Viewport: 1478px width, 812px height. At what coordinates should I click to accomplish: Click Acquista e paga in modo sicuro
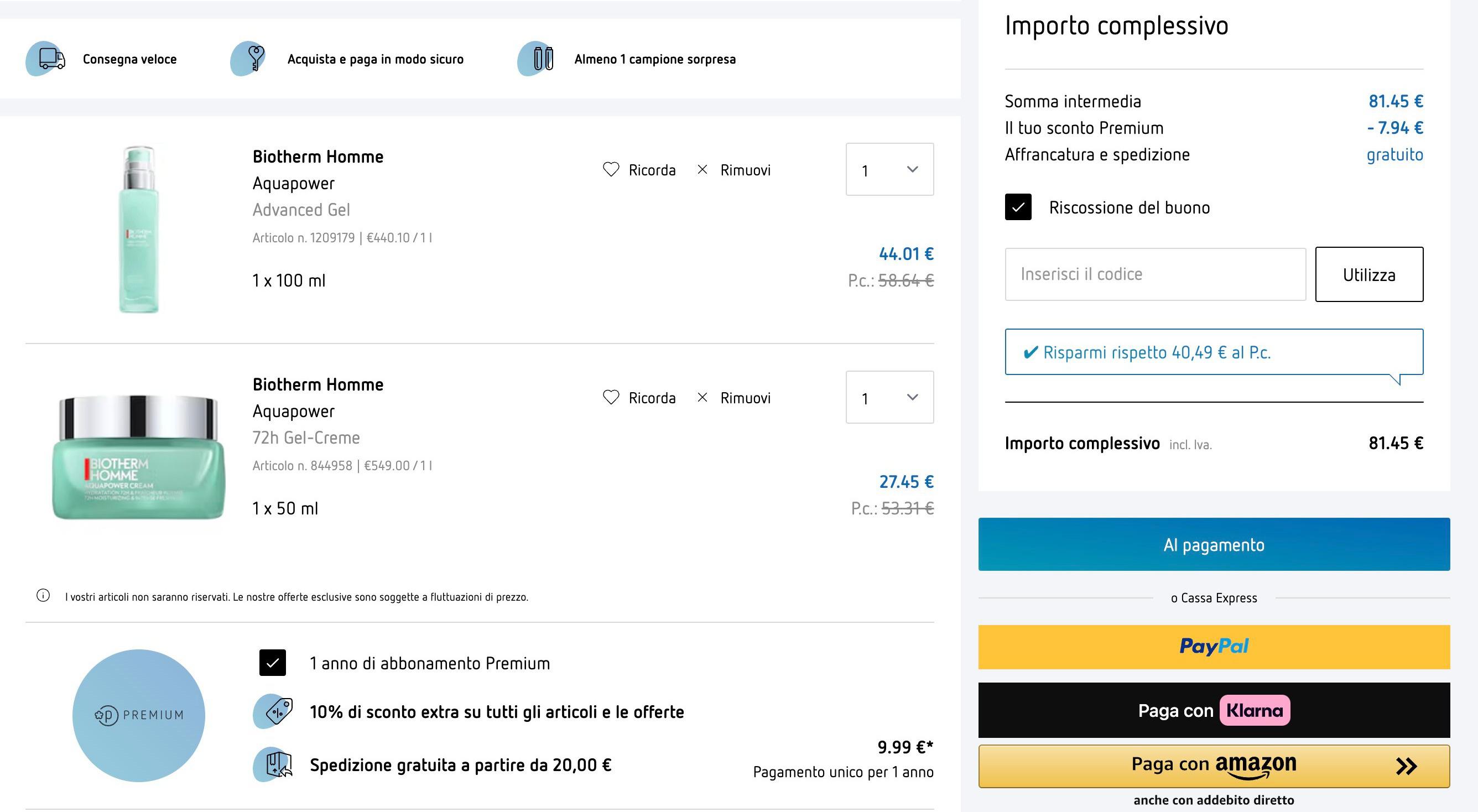coord(375,59)
